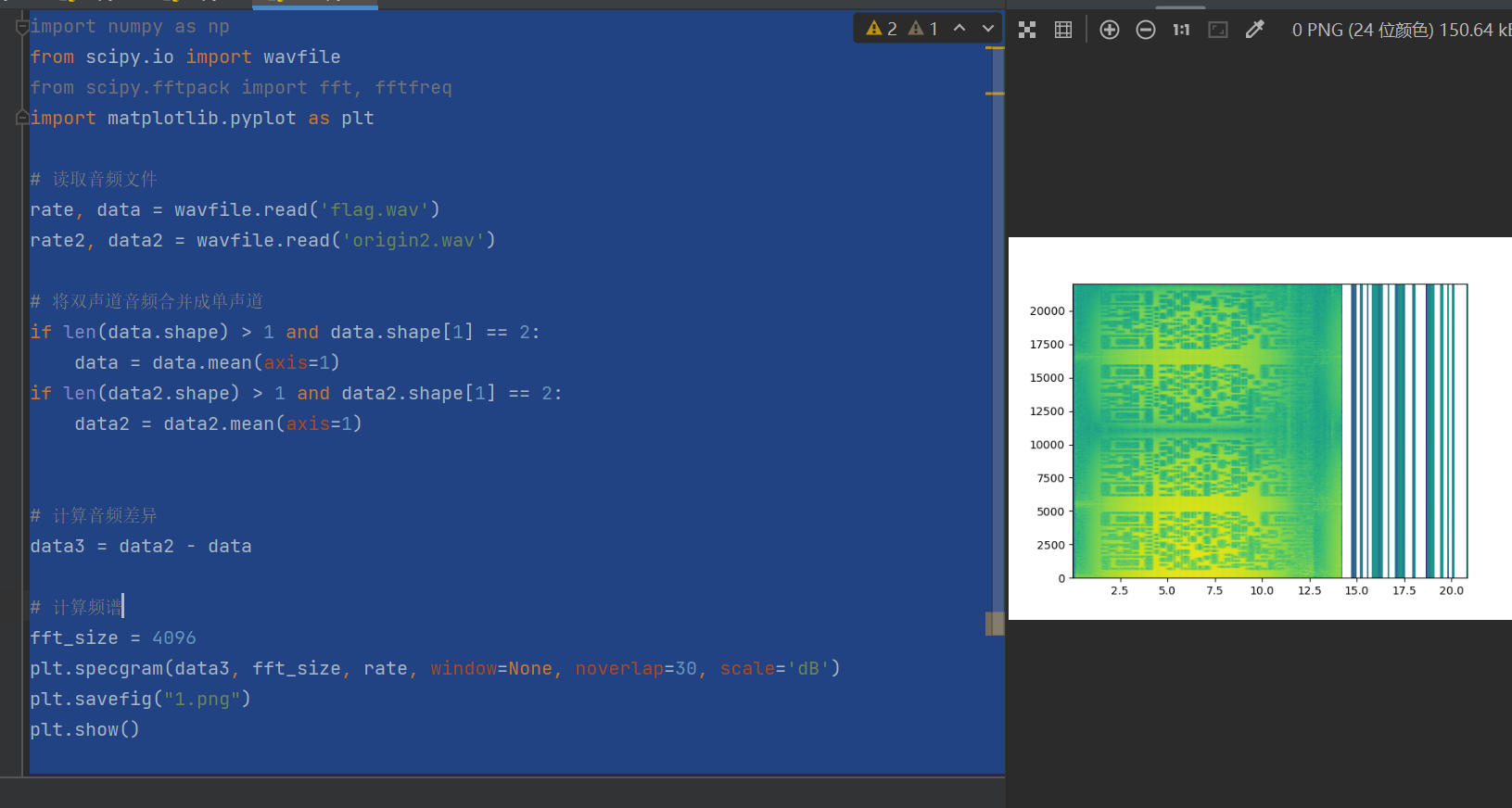Click the line 'data = data.mean(axis=1)'
Viewport: 1512px width, 808px height.
tap(208, 363)
